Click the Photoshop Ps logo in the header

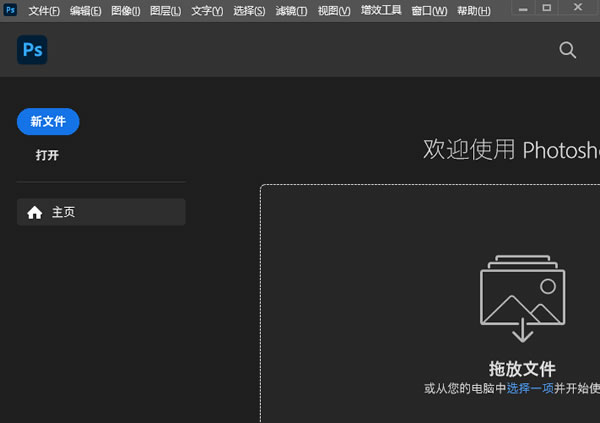point(32,50)
